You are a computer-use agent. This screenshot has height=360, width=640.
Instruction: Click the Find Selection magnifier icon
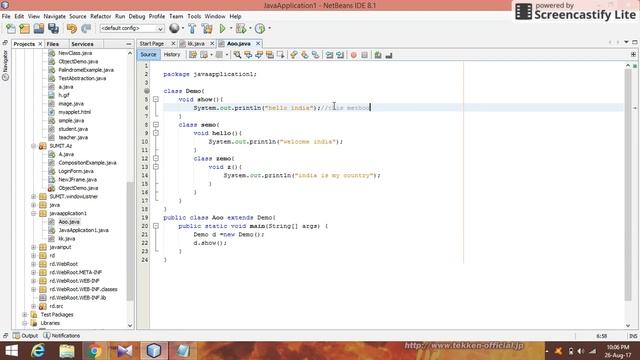pos(237,55)
